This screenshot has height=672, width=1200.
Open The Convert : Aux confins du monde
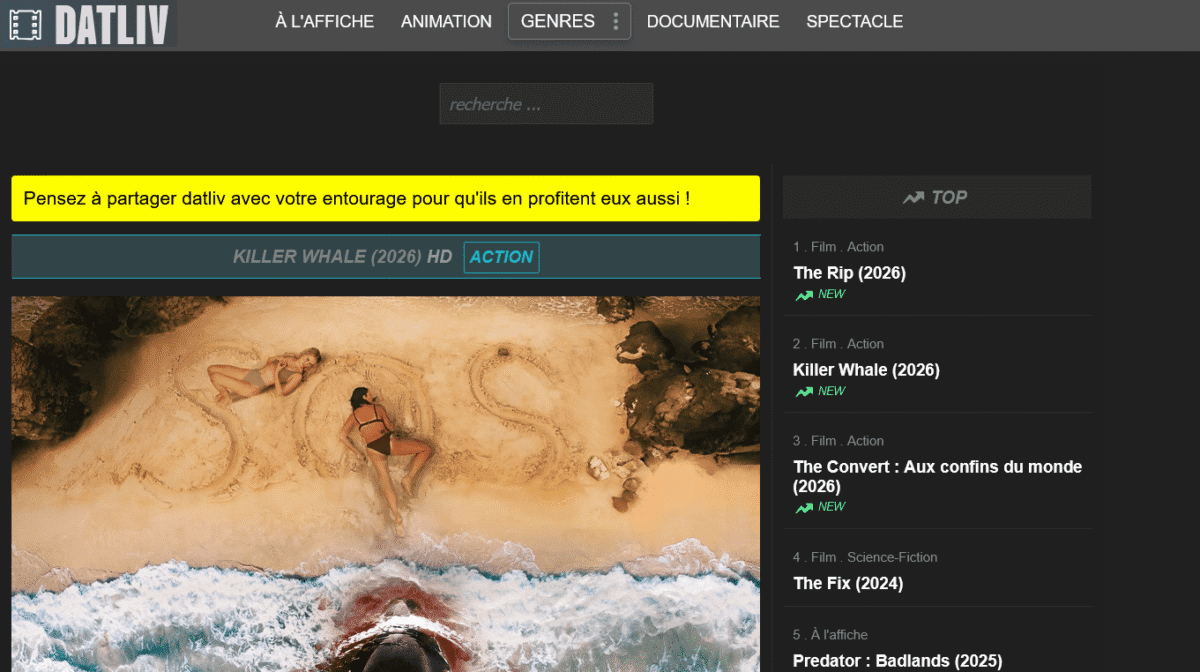pos(937,476)
